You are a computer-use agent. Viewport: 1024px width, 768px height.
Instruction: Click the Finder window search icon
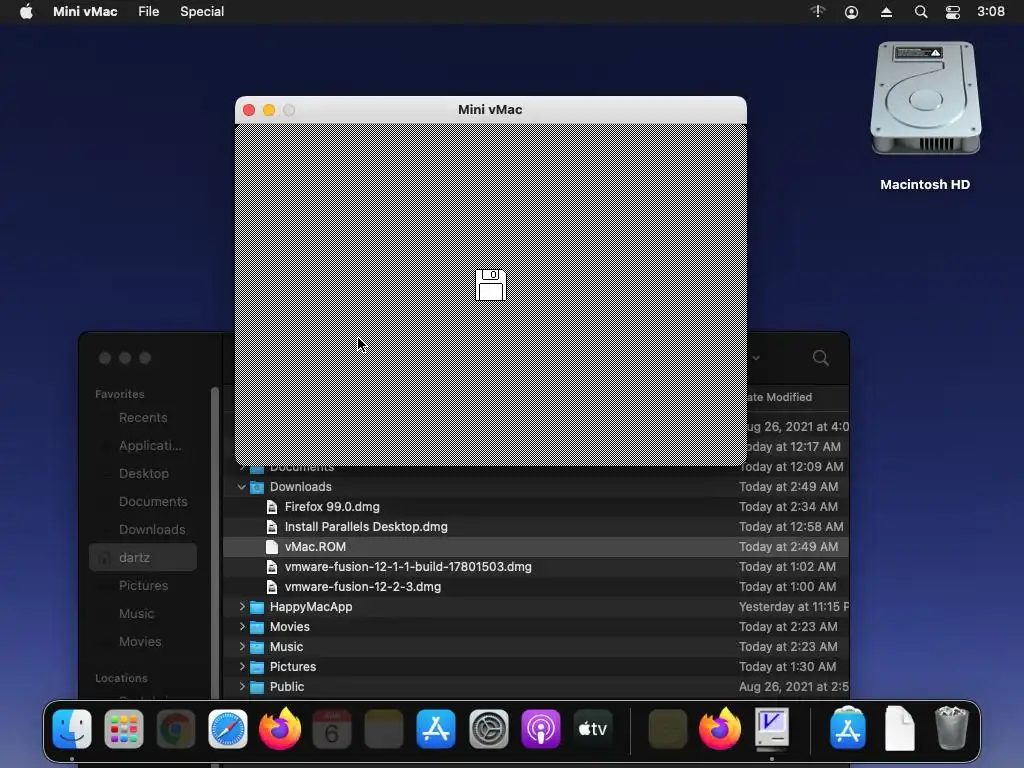pos(820,358)
